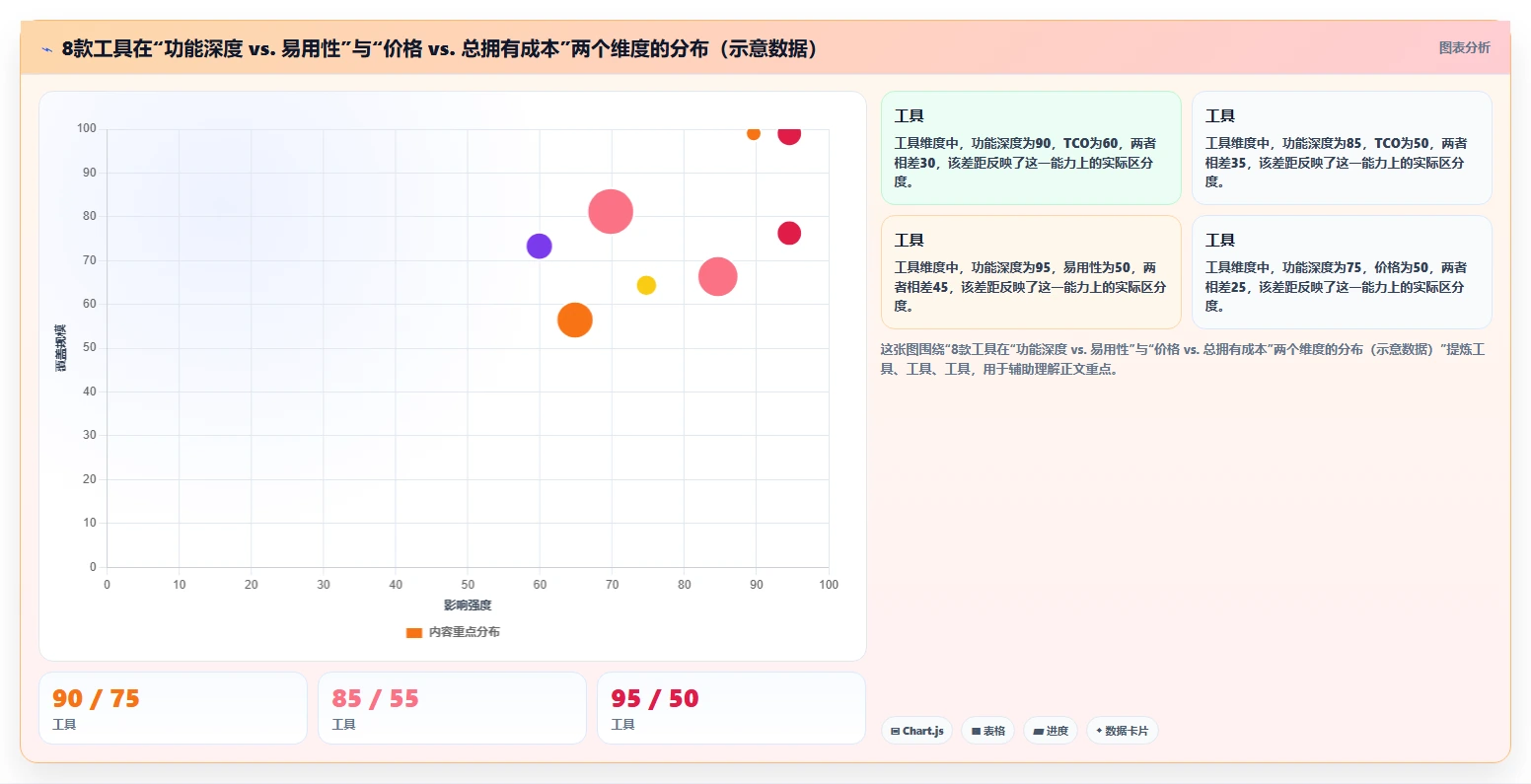Click the card mentioning 易用性为50
This screenshot has height=784, width=1531.
click(1031, 272)
